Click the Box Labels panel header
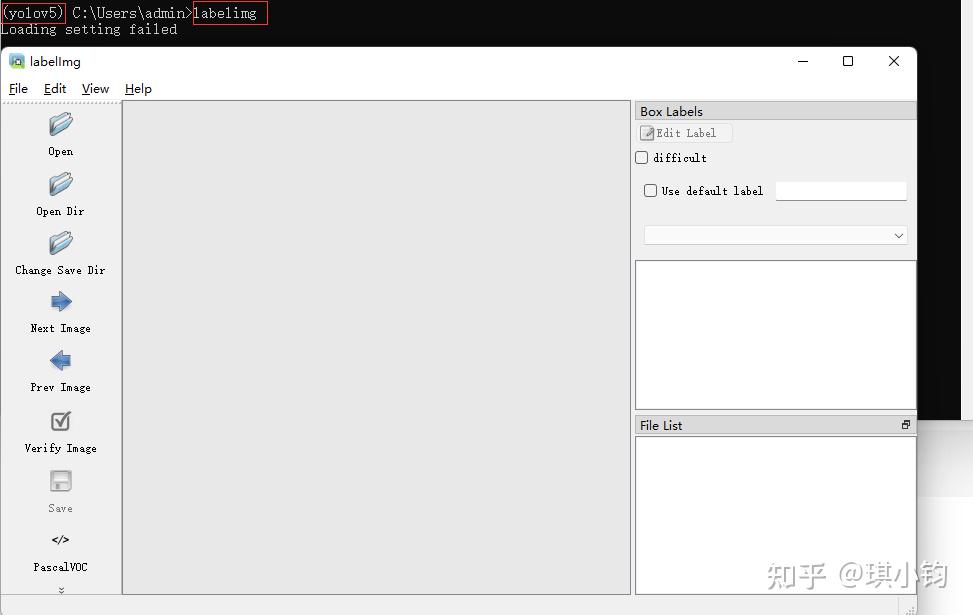This screenshot has width=973, height=615. click(776, 111)
